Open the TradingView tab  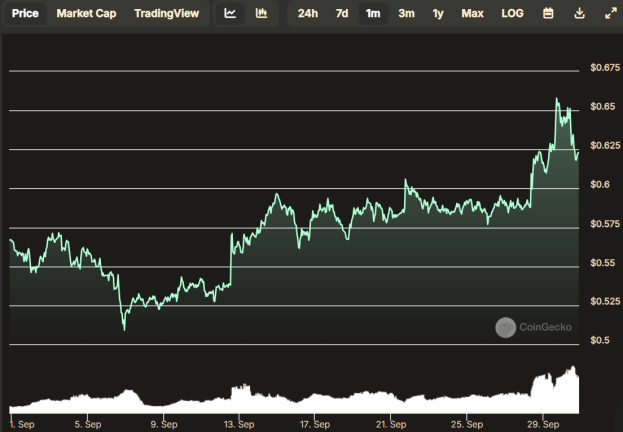coord(166,14)
